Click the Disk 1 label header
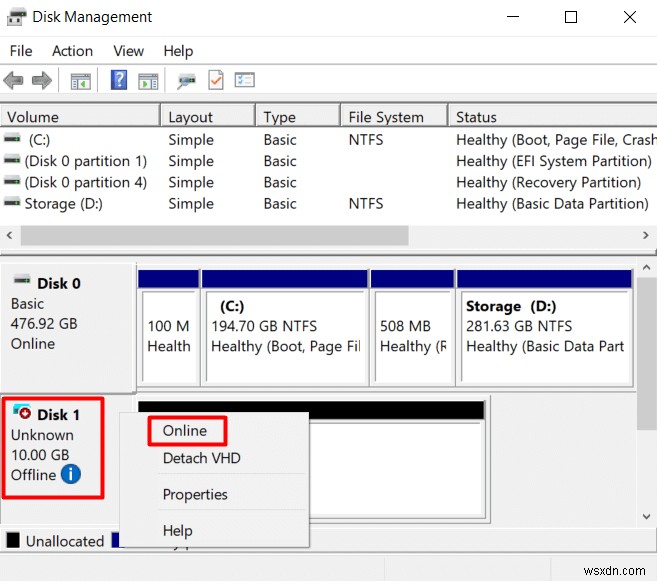 click(58, 415)
